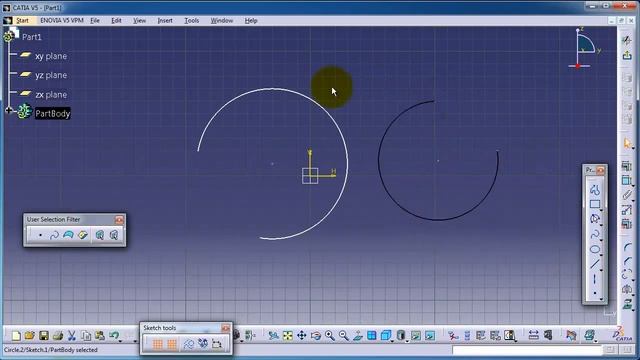The width and height of the screenshot is (640, 360).
Task: Toggle Geometrical Constraints in Sketch tools
Action: click(x=203, y=344)
